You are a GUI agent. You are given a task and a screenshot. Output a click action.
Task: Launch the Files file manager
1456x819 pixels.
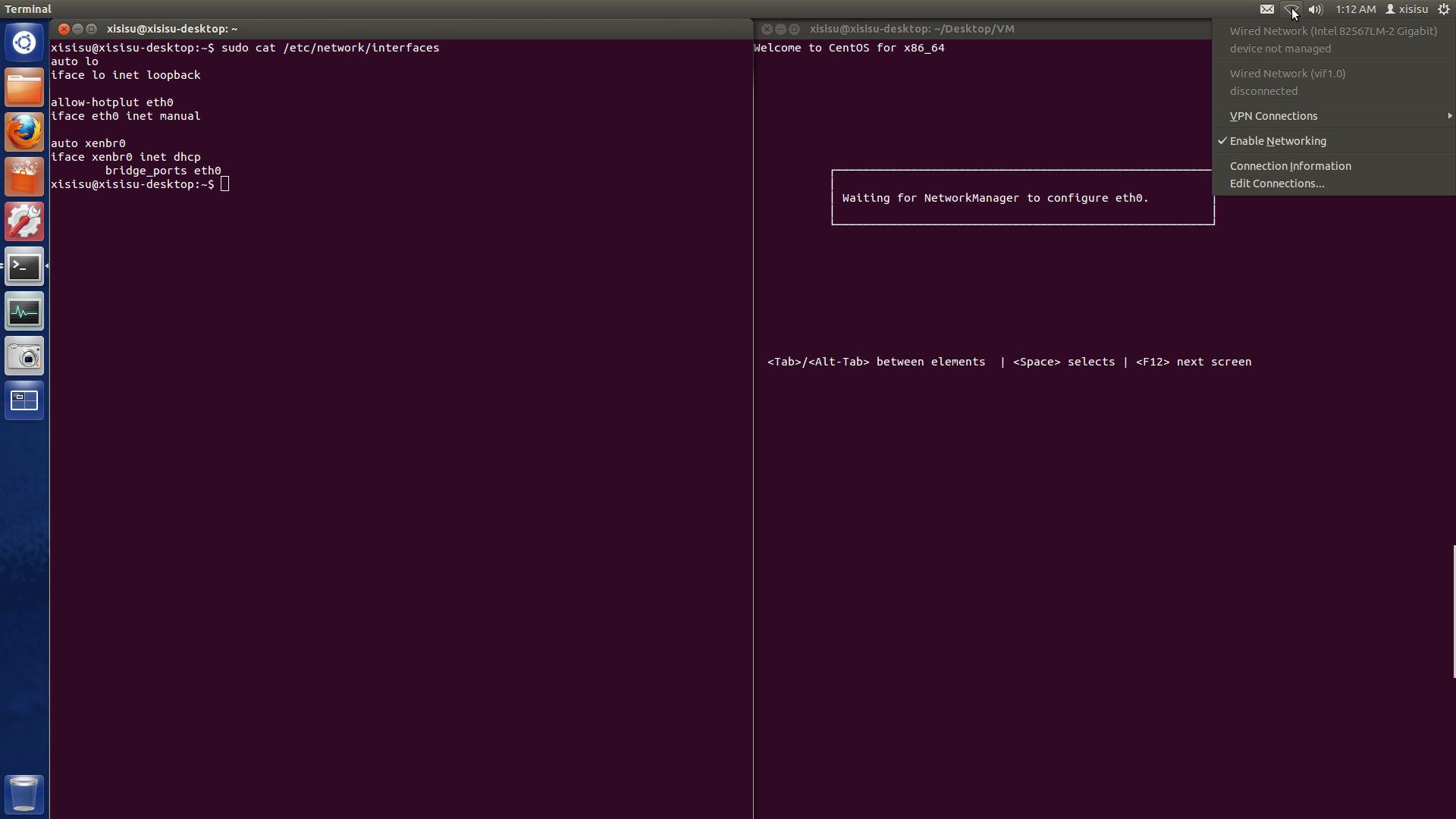24,88
